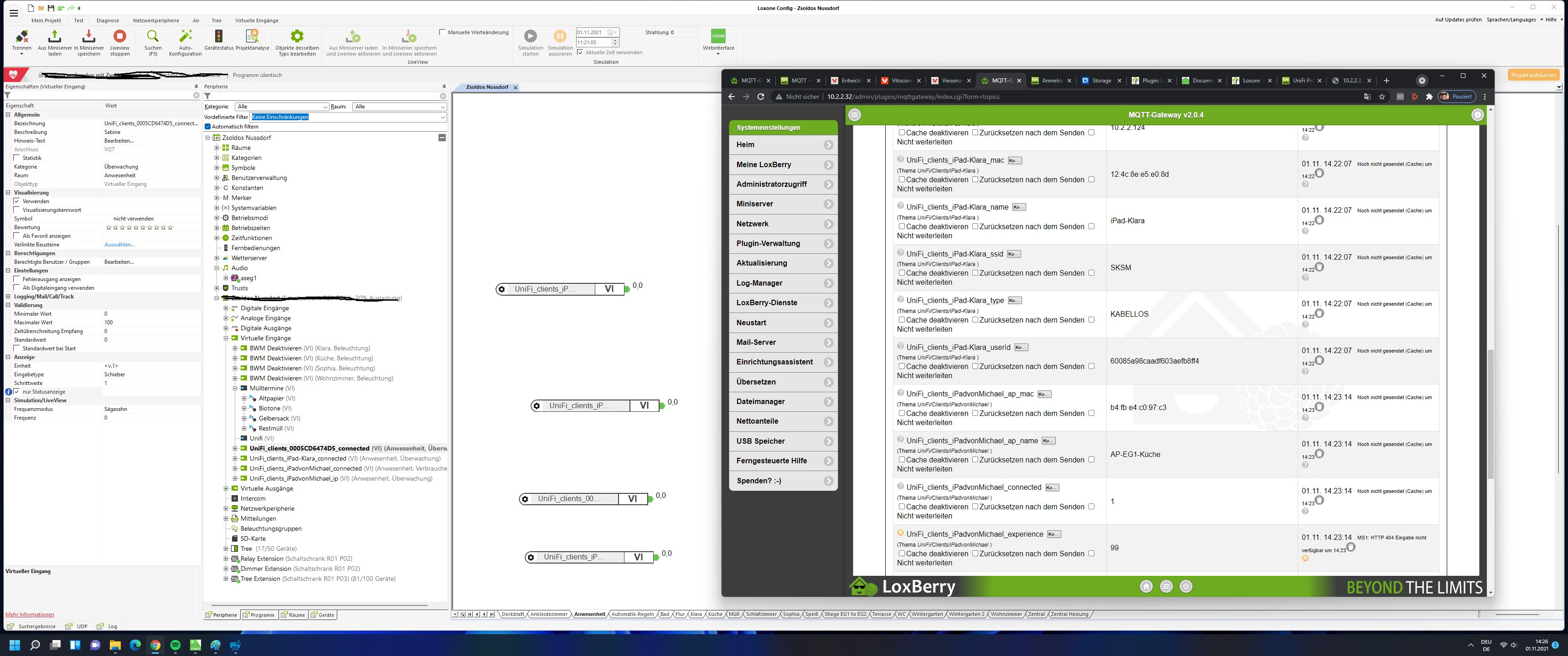Expand Logging/Mail/Call/Track section
This screenshot has width=1568, height=656.
click(x=8, y=297)
